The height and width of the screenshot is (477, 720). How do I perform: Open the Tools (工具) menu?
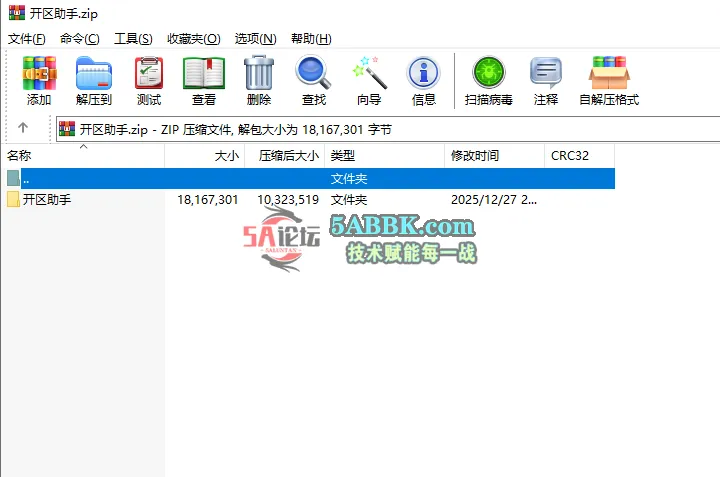coord(133,38)
